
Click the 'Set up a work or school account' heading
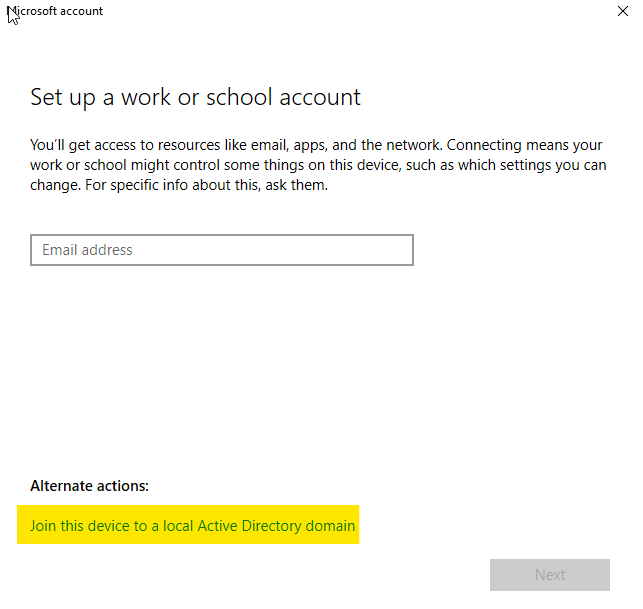195,98
